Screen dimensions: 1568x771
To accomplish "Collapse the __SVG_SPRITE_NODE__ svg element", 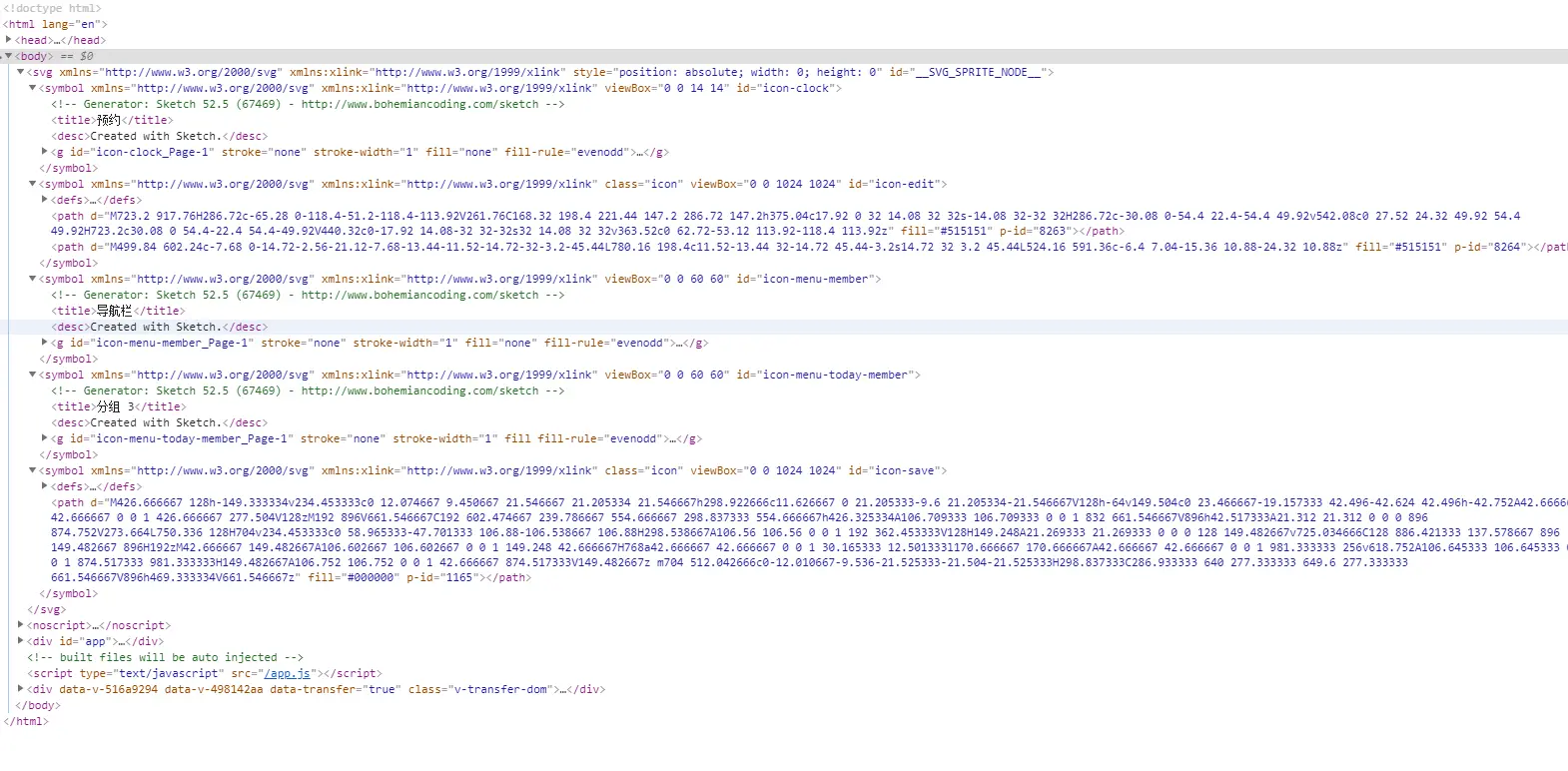I will (x=21, y=72).
